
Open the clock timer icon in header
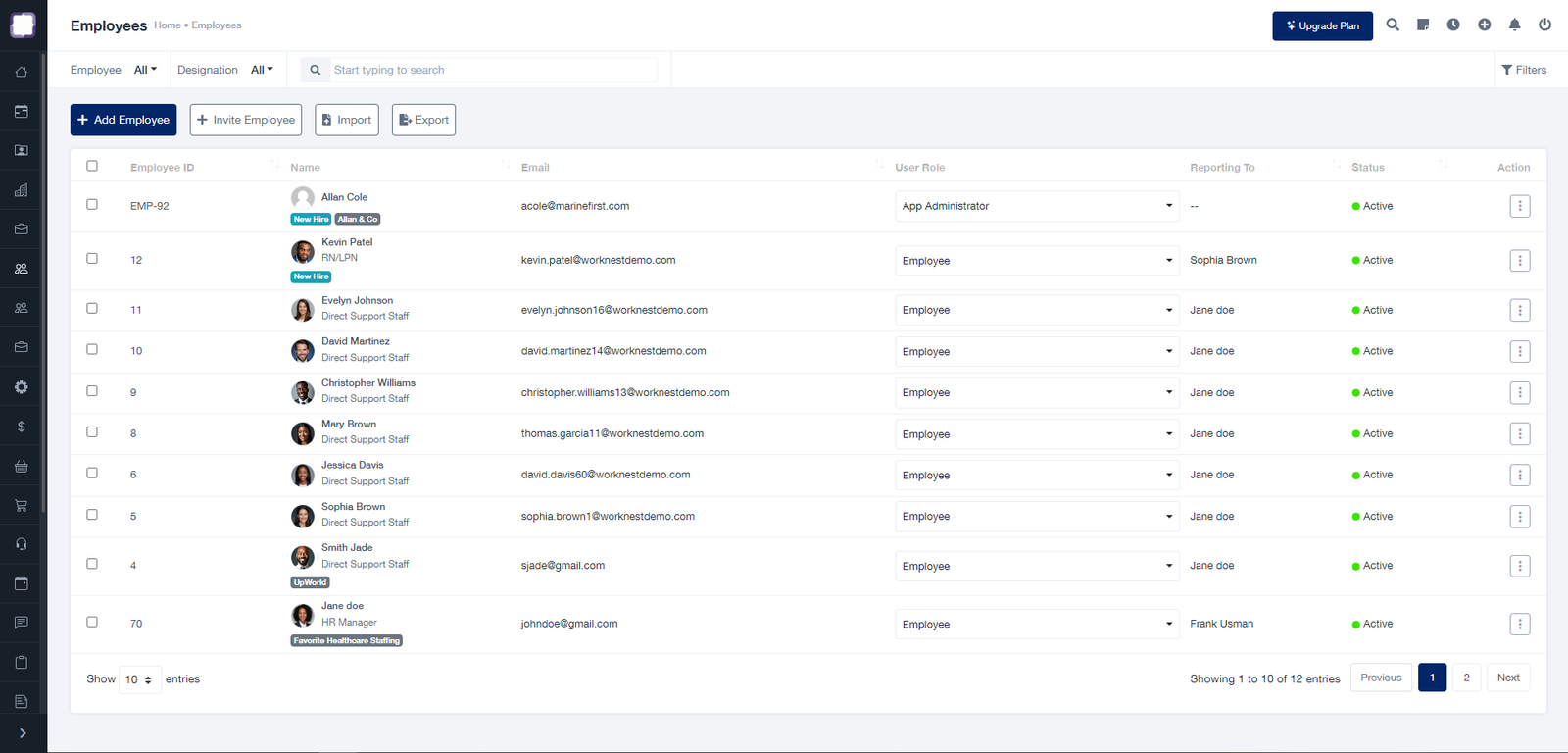(1453, 25)
